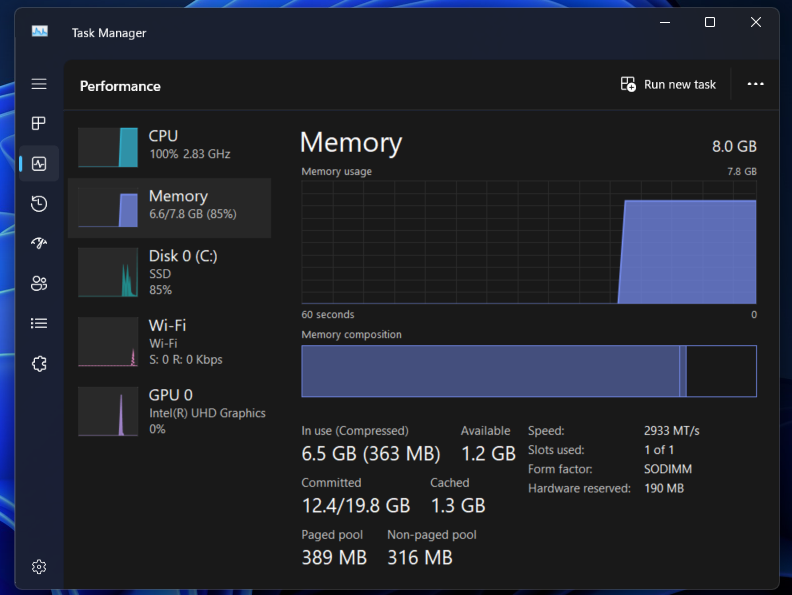Go to the Processes page icon

[39, 123]
